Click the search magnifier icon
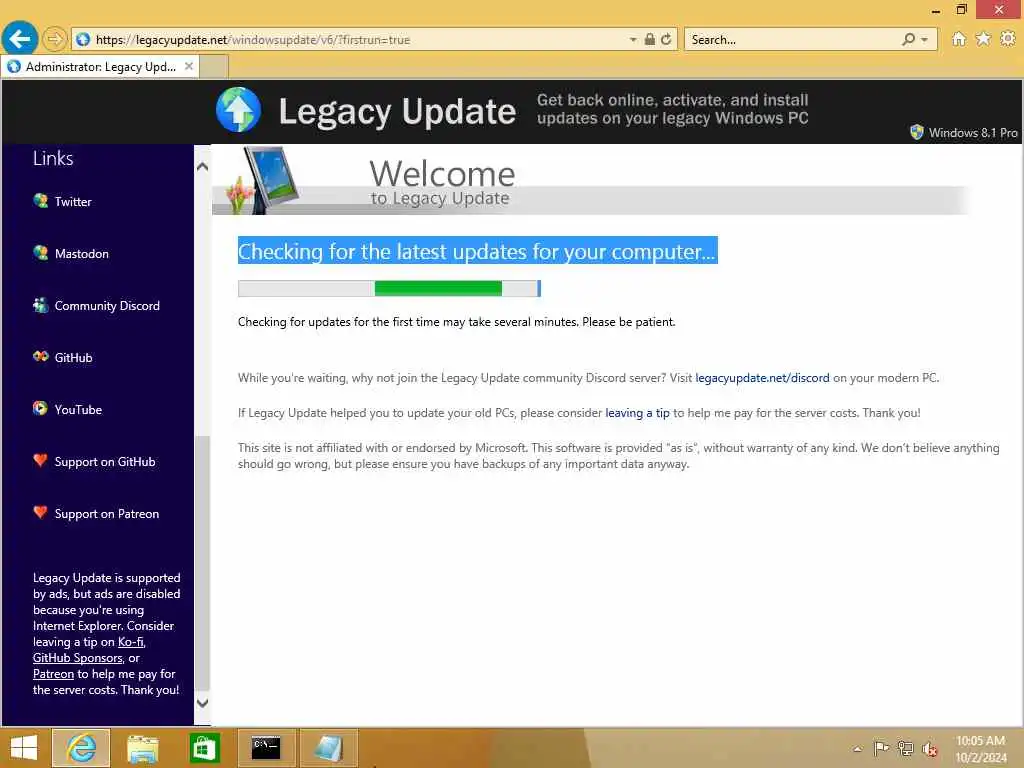1024x768 pixels. (x=908, y=39)
